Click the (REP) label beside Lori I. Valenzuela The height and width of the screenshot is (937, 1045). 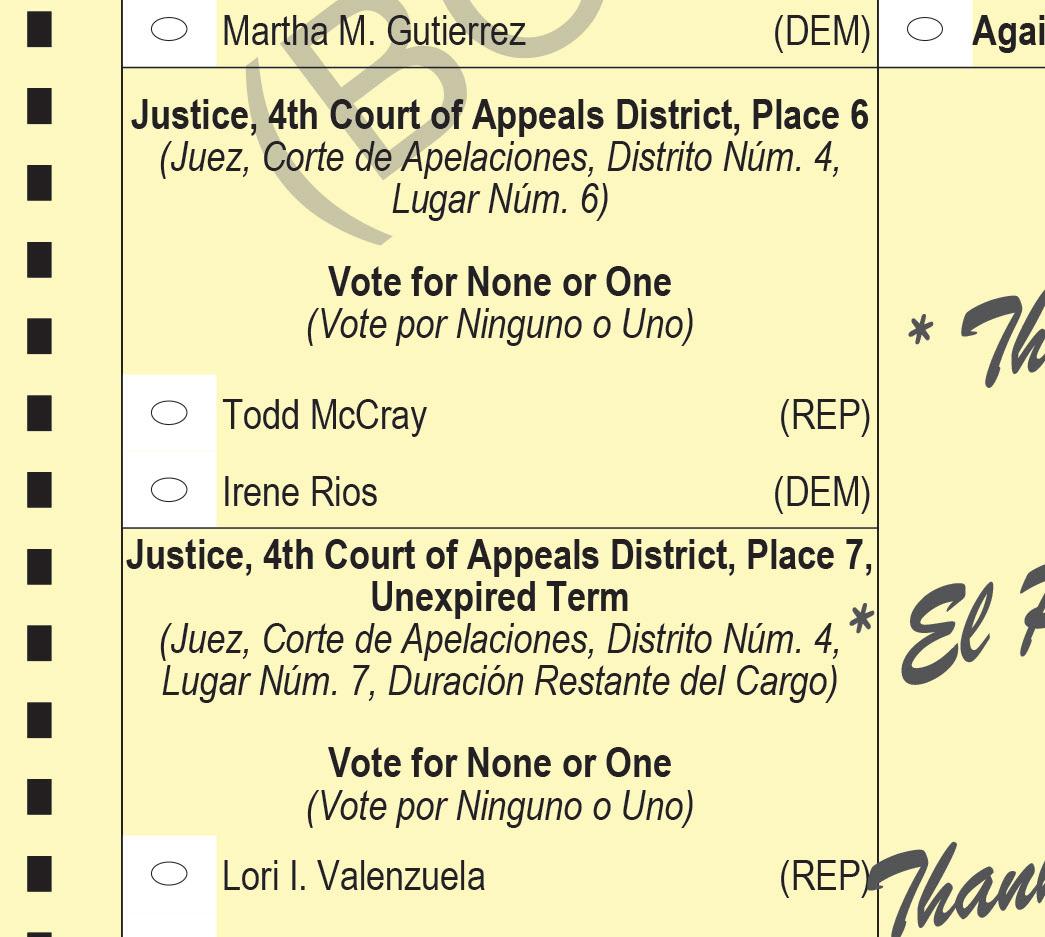click(825, 876)
